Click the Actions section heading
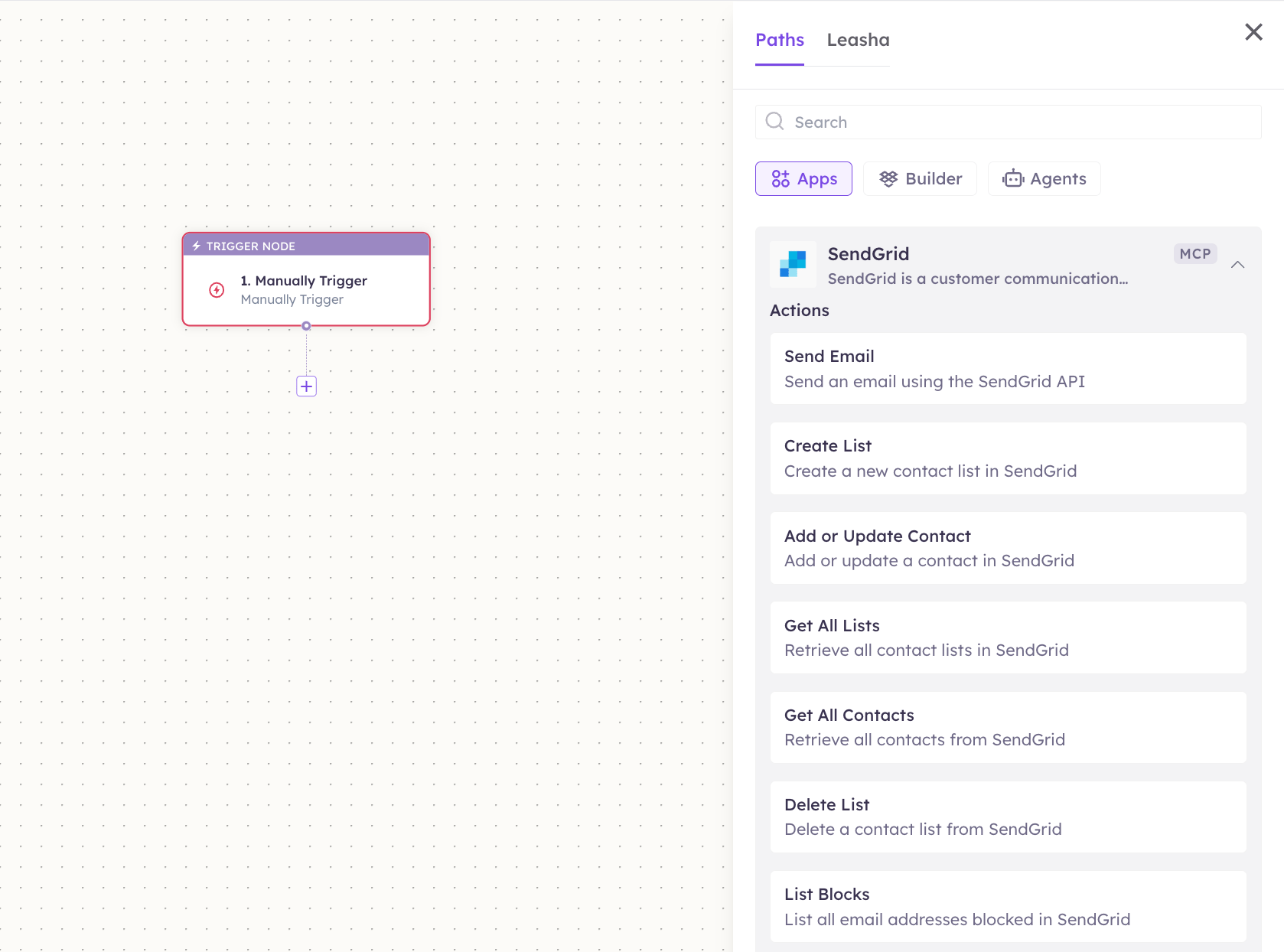The height and width of the screenshot is (952, 1284). point(800,310)
